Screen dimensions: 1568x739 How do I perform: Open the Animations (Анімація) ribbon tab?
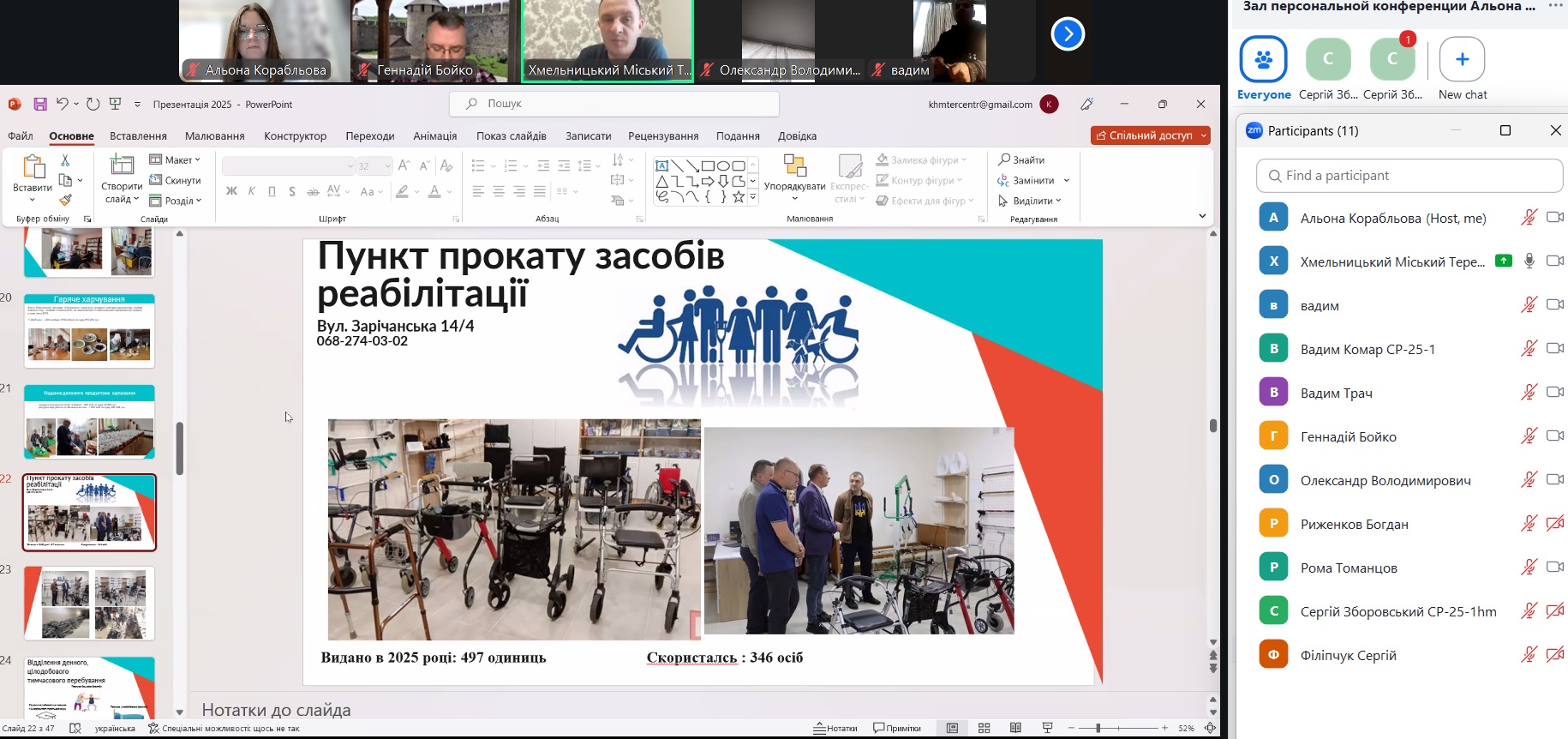(x=434, y=135)
